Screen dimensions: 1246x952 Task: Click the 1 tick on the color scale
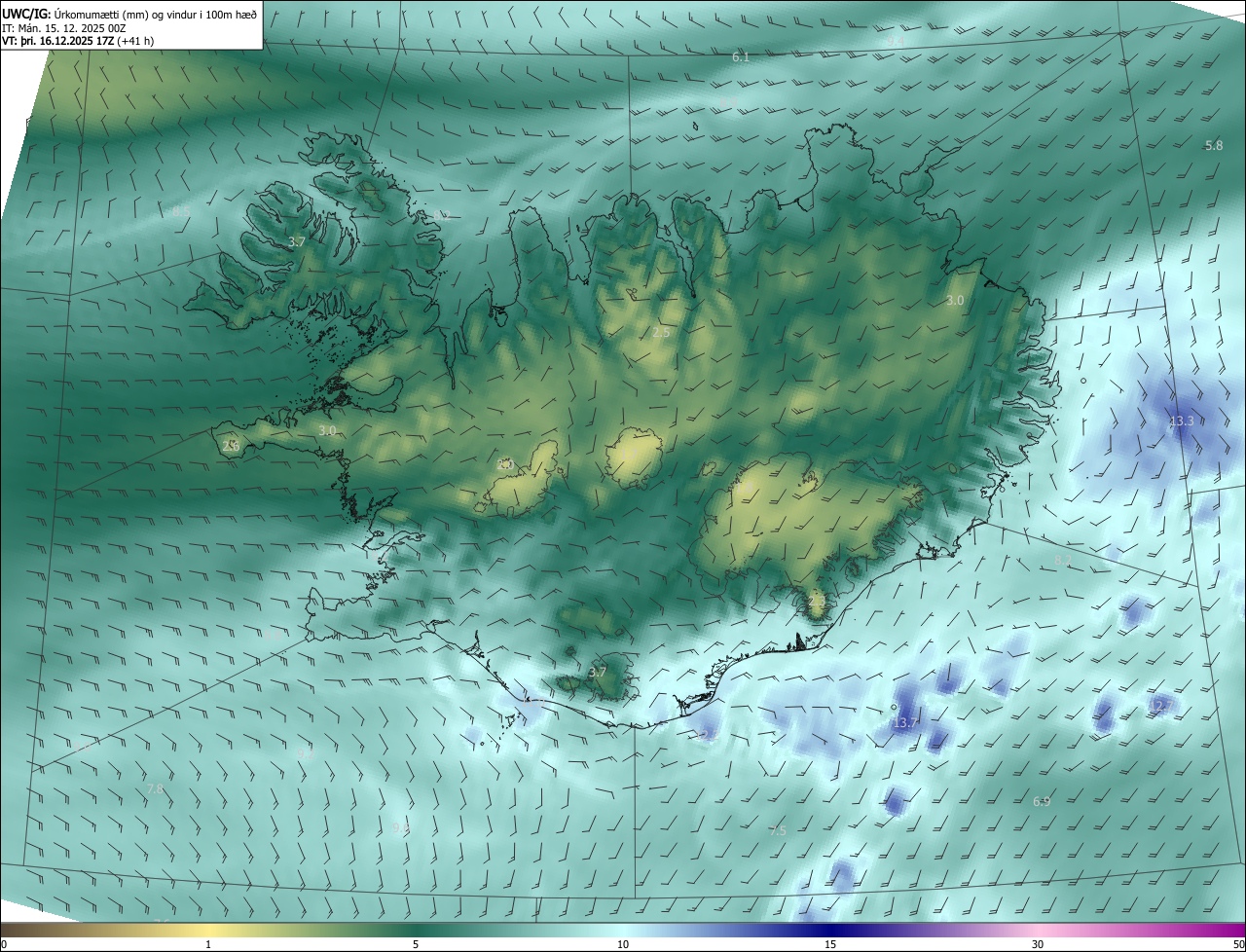(208, 945)
